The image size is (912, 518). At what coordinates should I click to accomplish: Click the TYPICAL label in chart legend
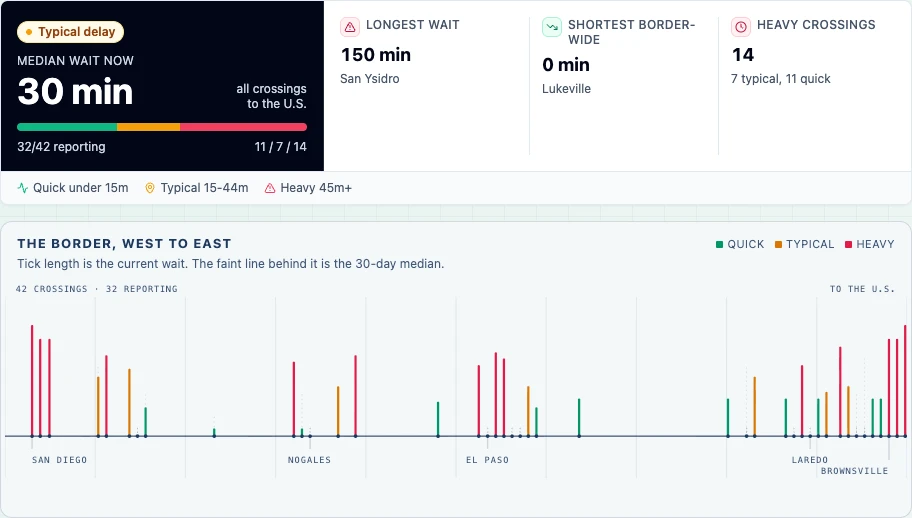[810, 244]
